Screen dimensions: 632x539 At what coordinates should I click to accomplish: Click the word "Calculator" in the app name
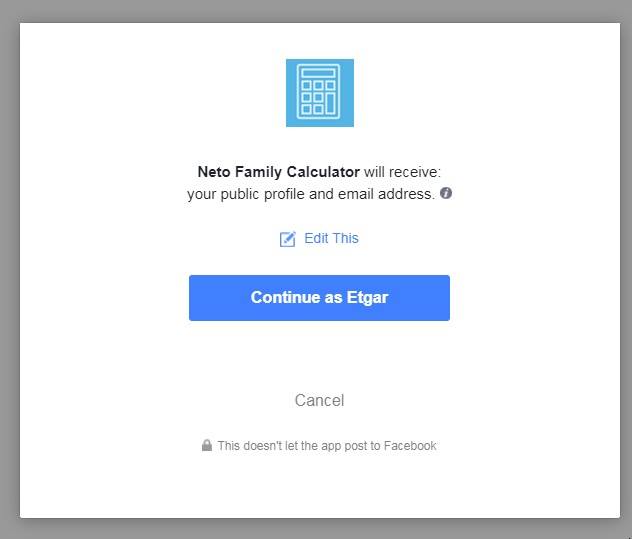(322, 172)
